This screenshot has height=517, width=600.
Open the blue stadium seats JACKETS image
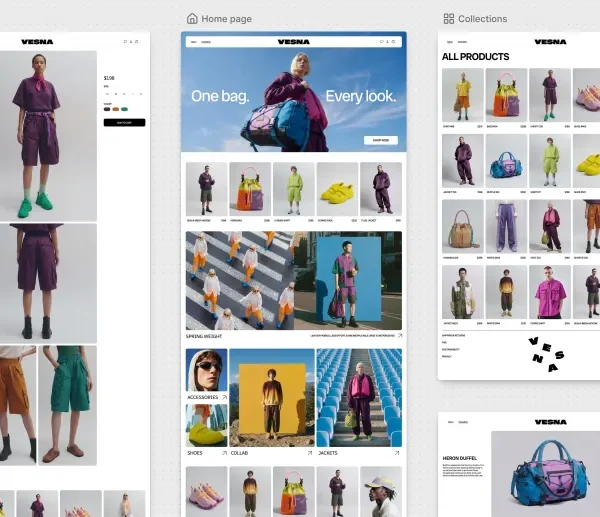point(359,398)
